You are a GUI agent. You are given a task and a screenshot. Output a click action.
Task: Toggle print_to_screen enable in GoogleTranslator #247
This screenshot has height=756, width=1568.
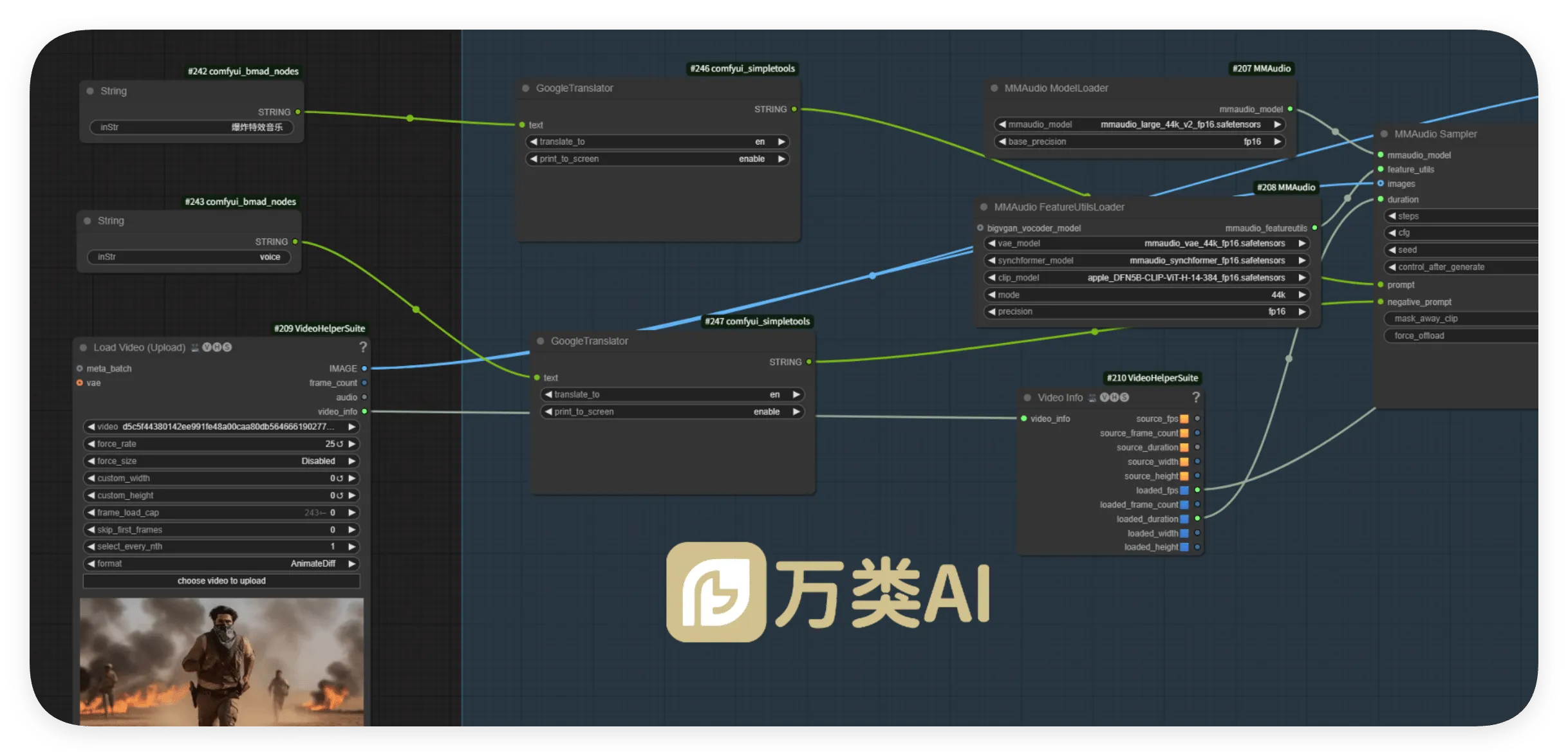click(672, 412)
